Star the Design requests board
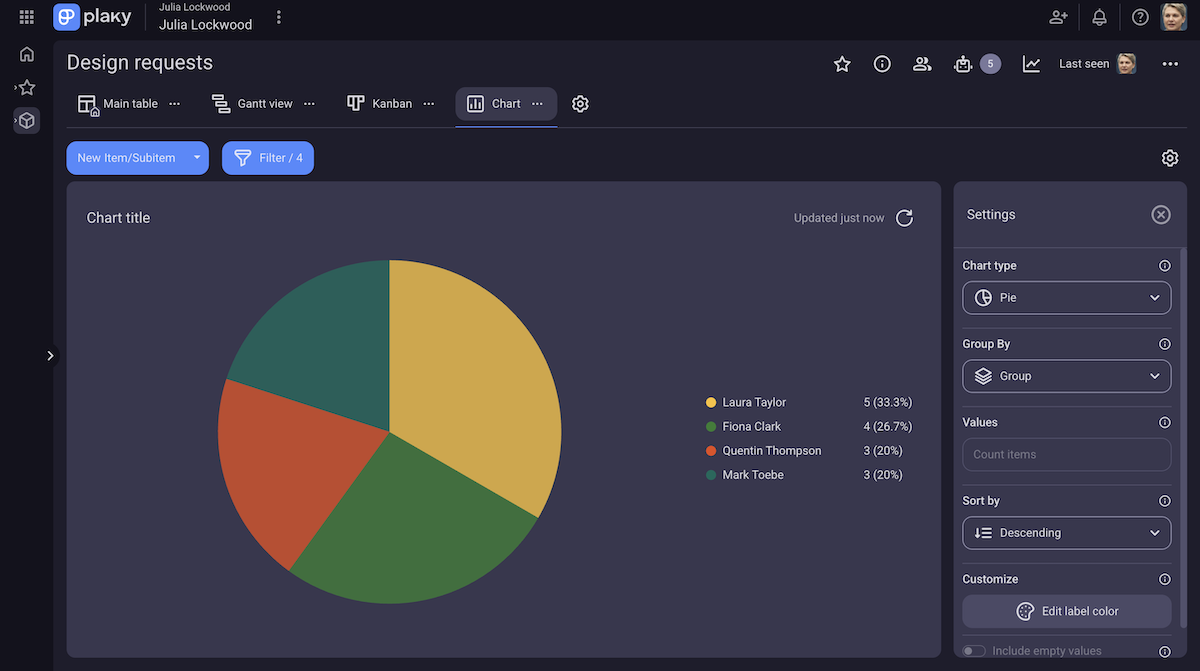The height and width of the screenshot is (671, 1200). pos(841,63)
